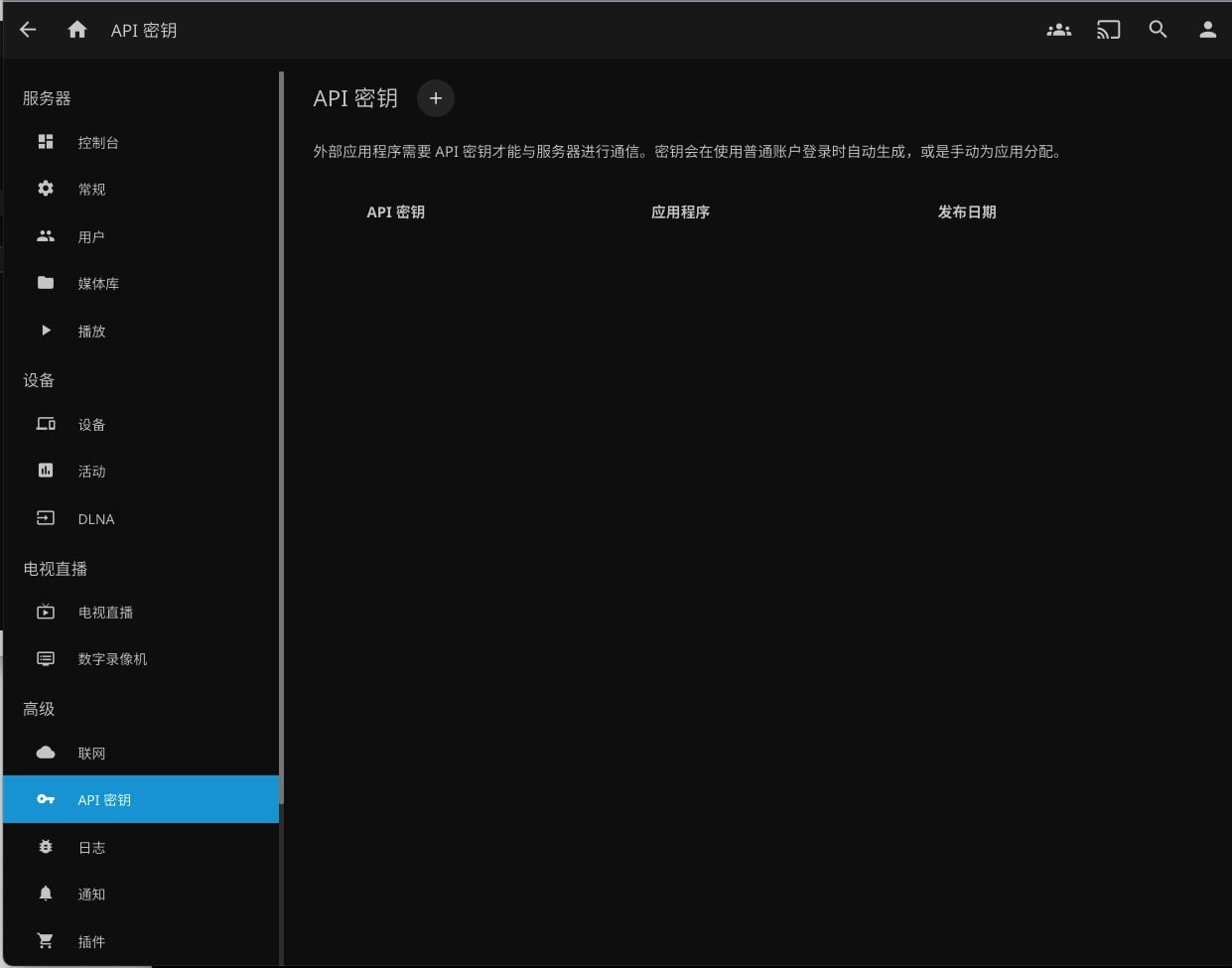The height and width of the screenshot is (968, 1232).
Task: Click the 播放 play triangle icon
Action: pyautogui.click(x=46, y=331)
